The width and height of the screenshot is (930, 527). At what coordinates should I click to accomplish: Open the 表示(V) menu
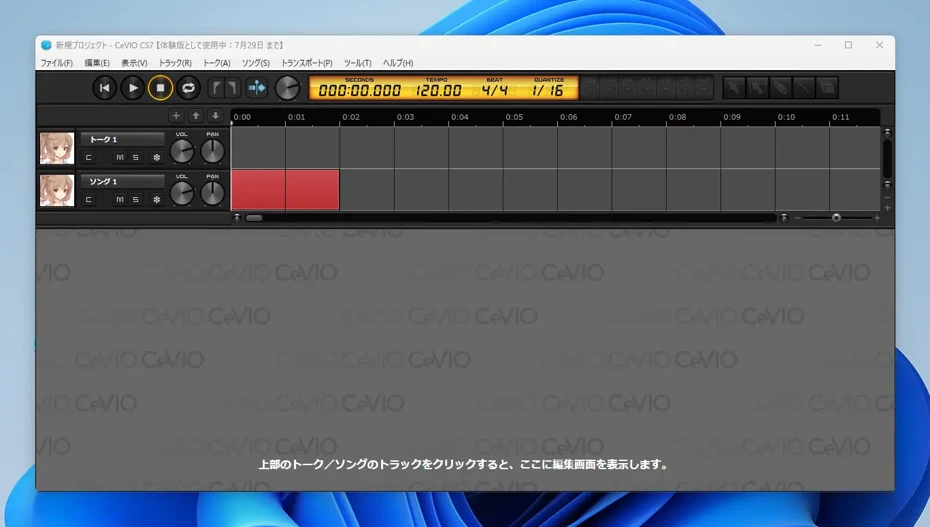pos(134,63)
